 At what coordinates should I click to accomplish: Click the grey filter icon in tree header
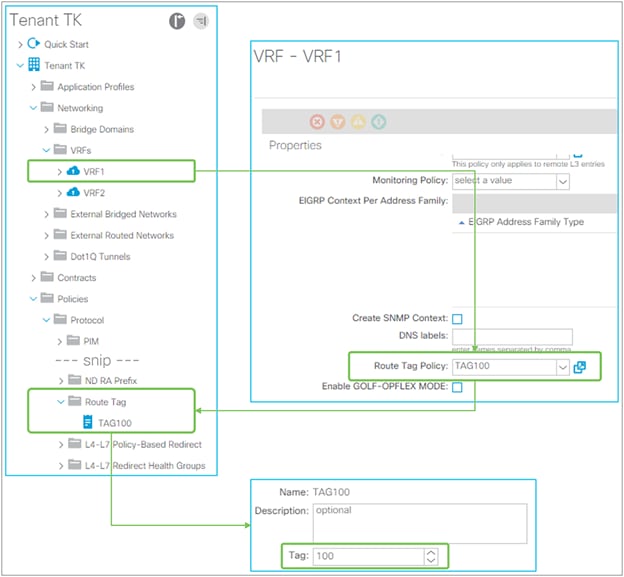click(201, 21)
